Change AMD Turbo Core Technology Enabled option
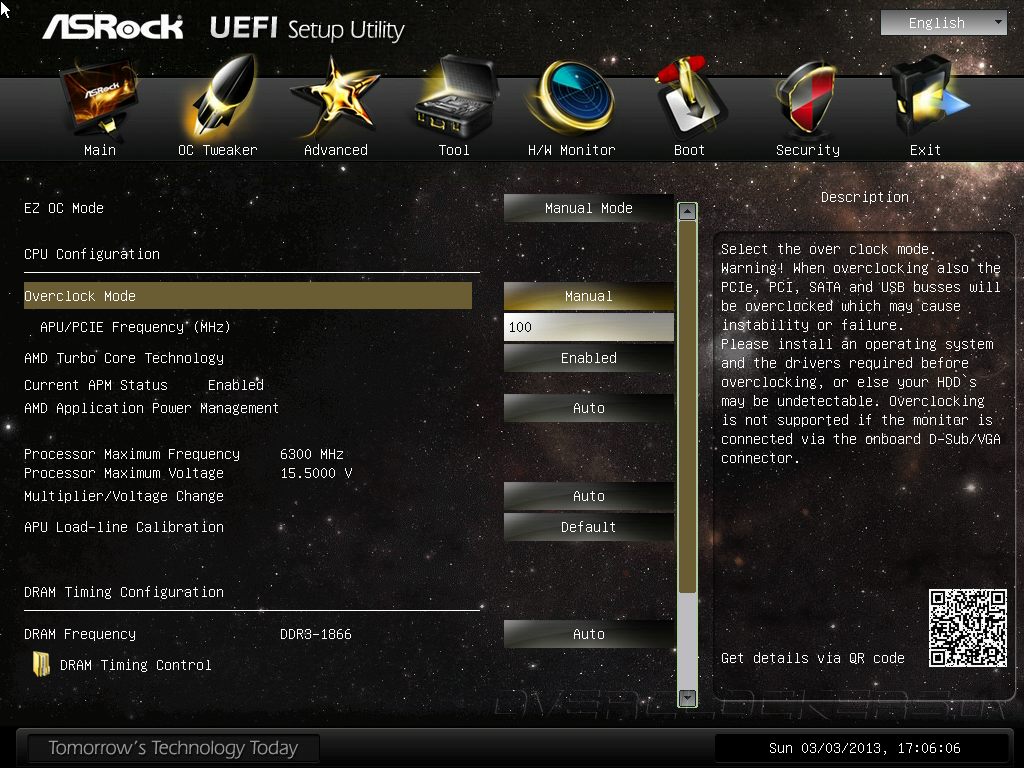 point(588,358)
